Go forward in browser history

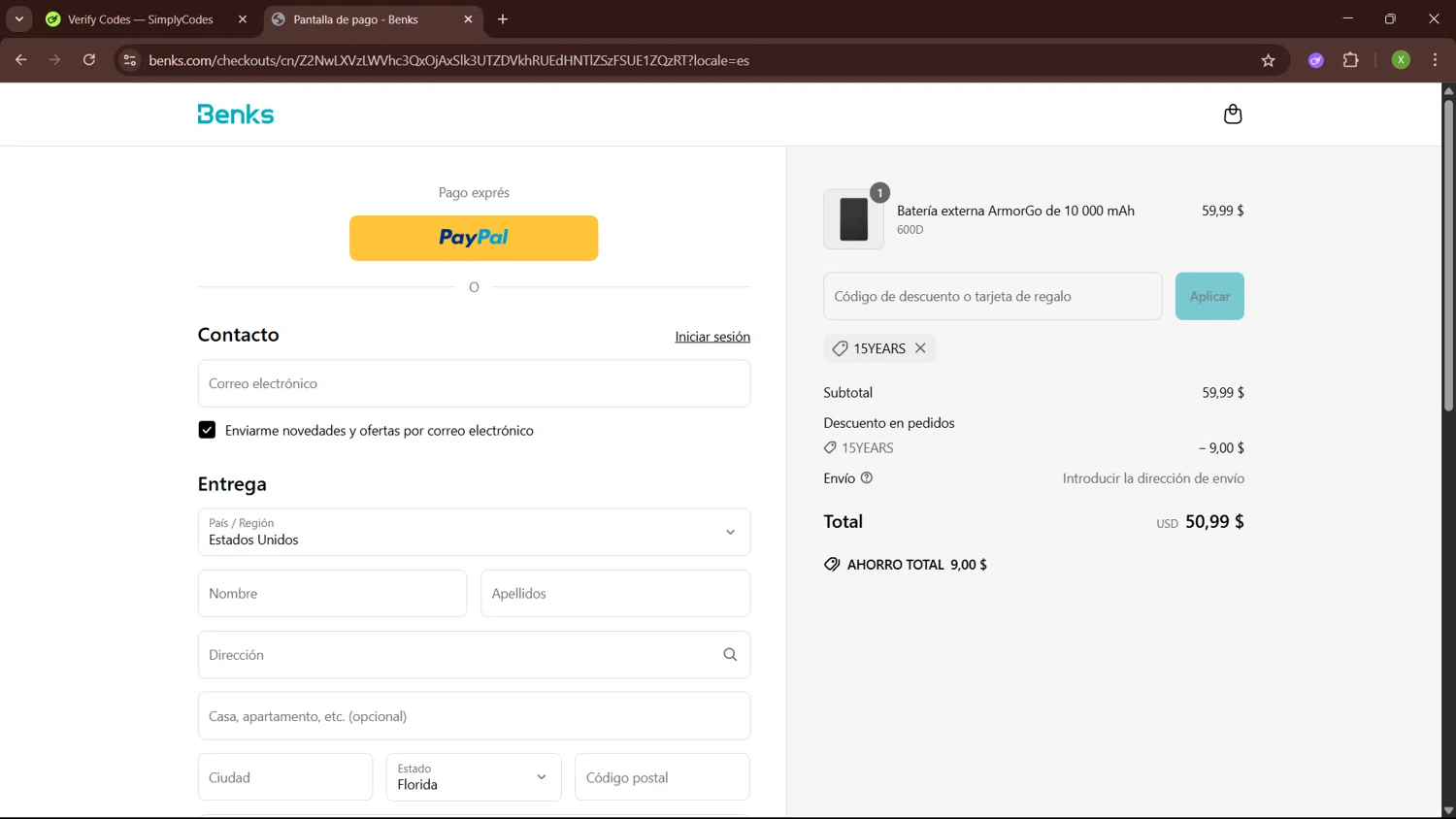tap(55, 60)
